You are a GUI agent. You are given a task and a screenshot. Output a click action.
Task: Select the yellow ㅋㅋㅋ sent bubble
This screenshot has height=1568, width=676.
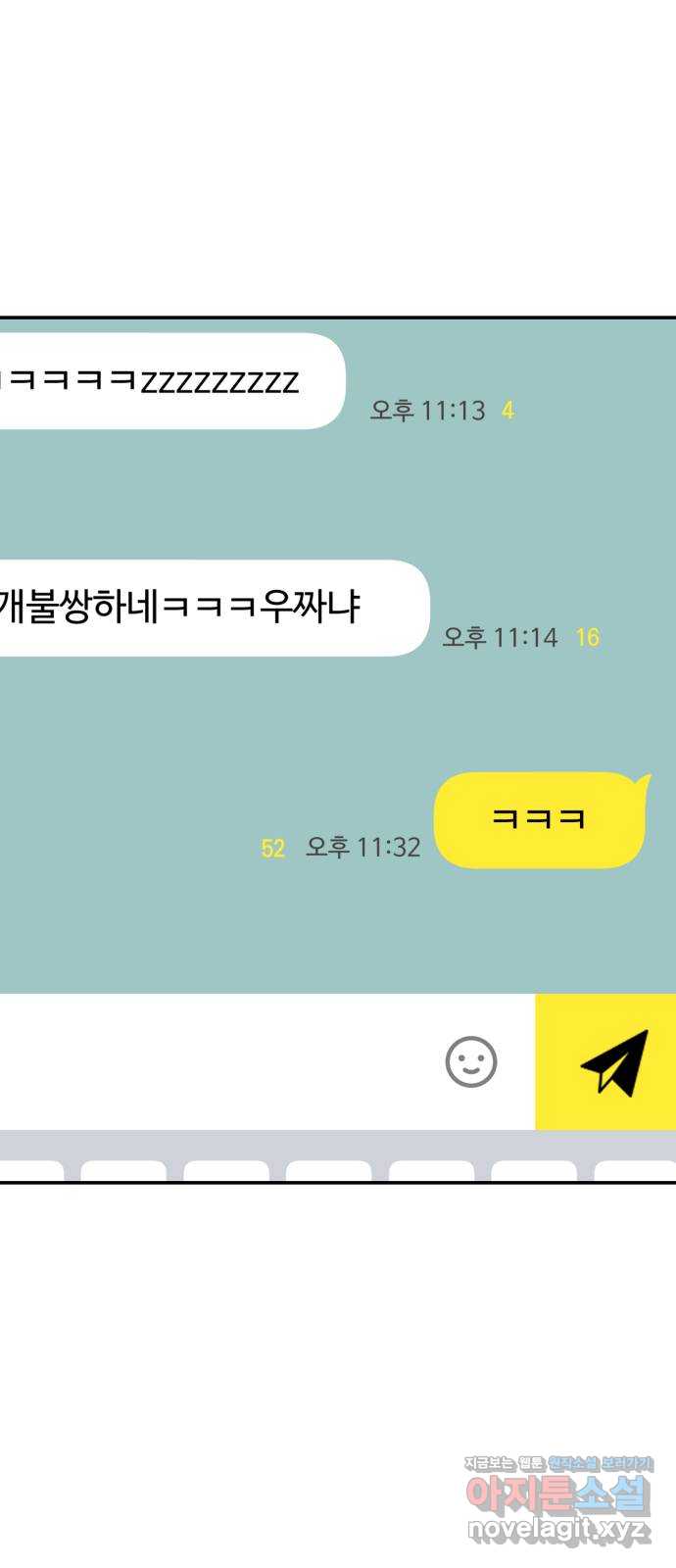coord(540,819)
